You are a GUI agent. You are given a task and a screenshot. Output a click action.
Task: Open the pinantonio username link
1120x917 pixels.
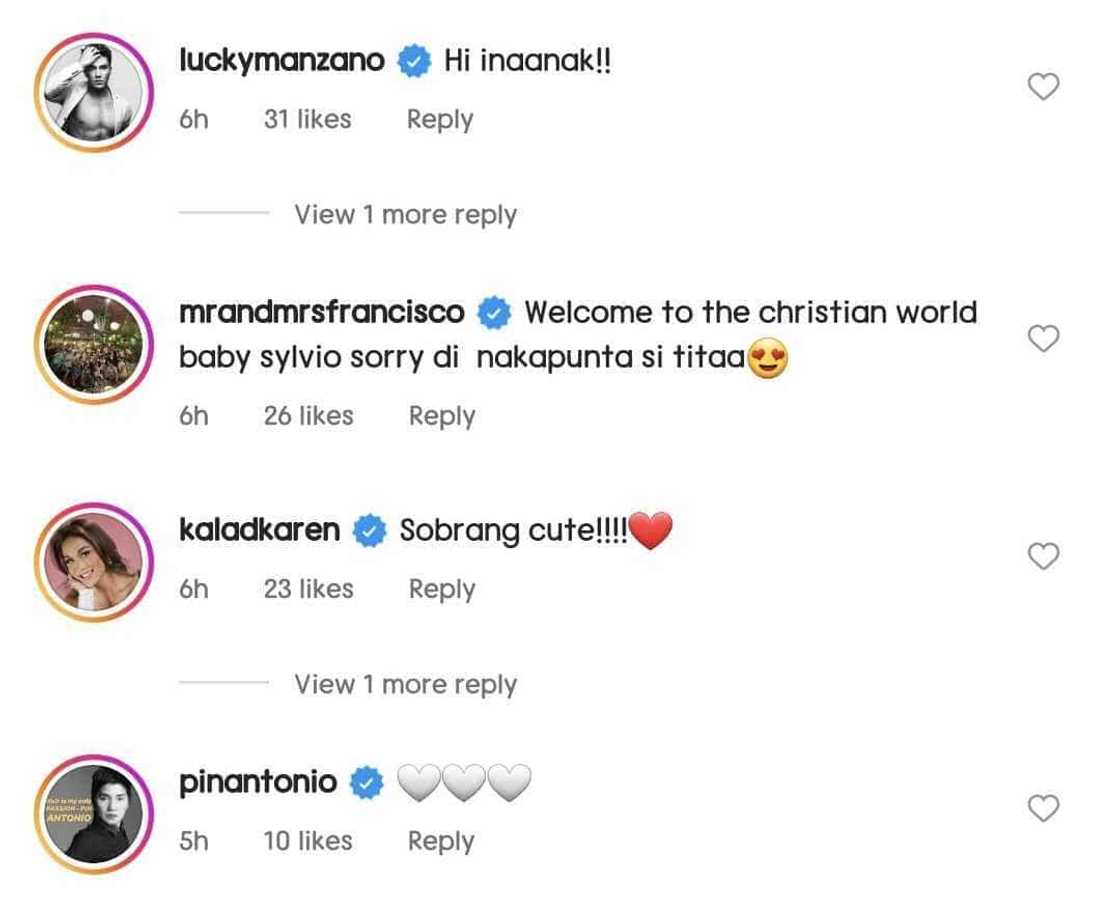click(257, 782)
